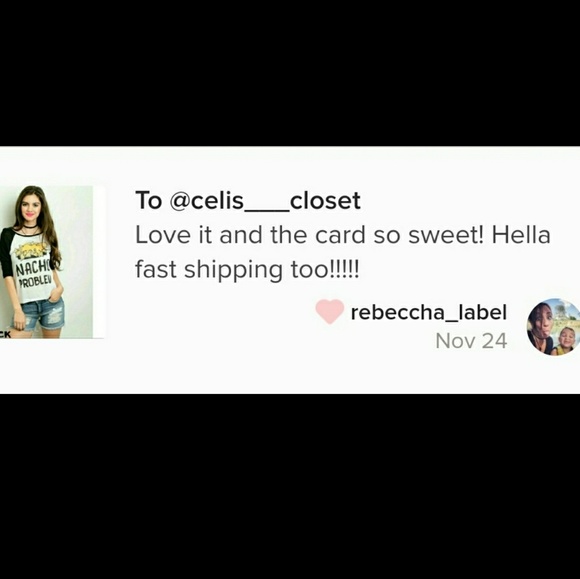
Task: Click the black bar below the comment card
Action: click(x=290, y=486)
